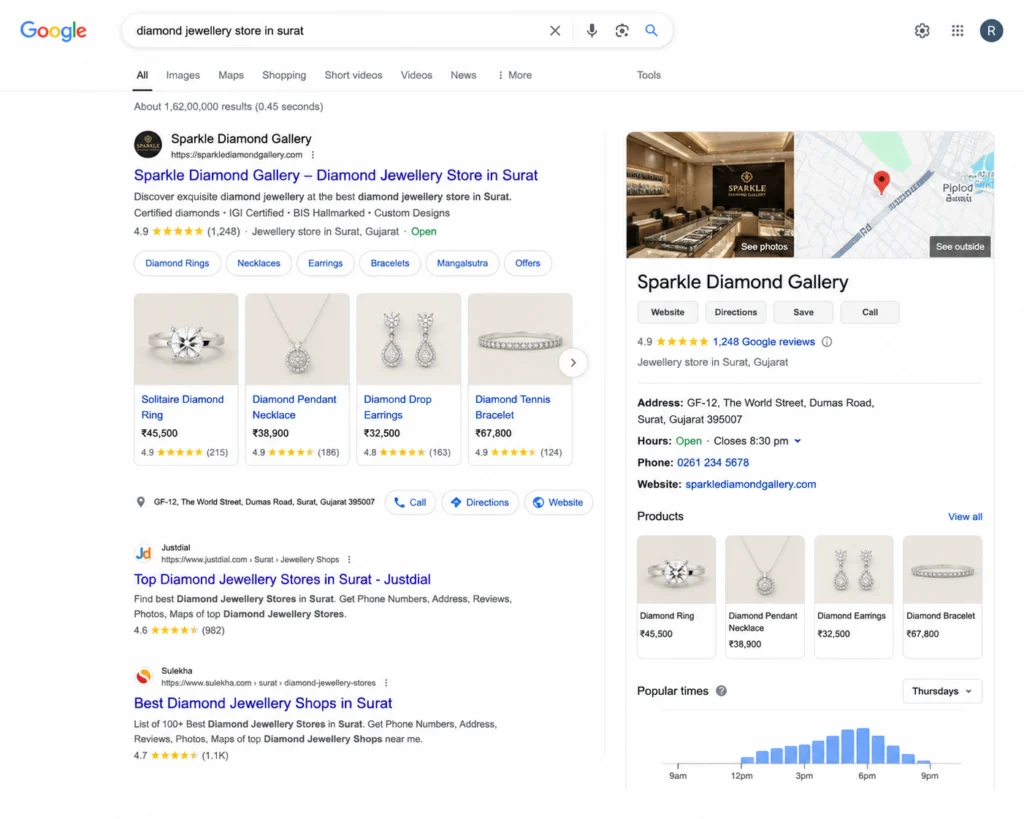Click Call button in knowledge panel
The image size is (1024, 819).
(x=870, y=312)
